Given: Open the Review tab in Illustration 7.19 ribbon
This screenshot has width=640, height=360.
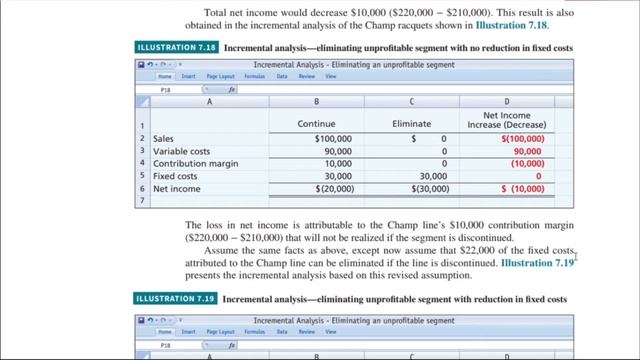Looking at the screenshot, I should tap(307, 332).
